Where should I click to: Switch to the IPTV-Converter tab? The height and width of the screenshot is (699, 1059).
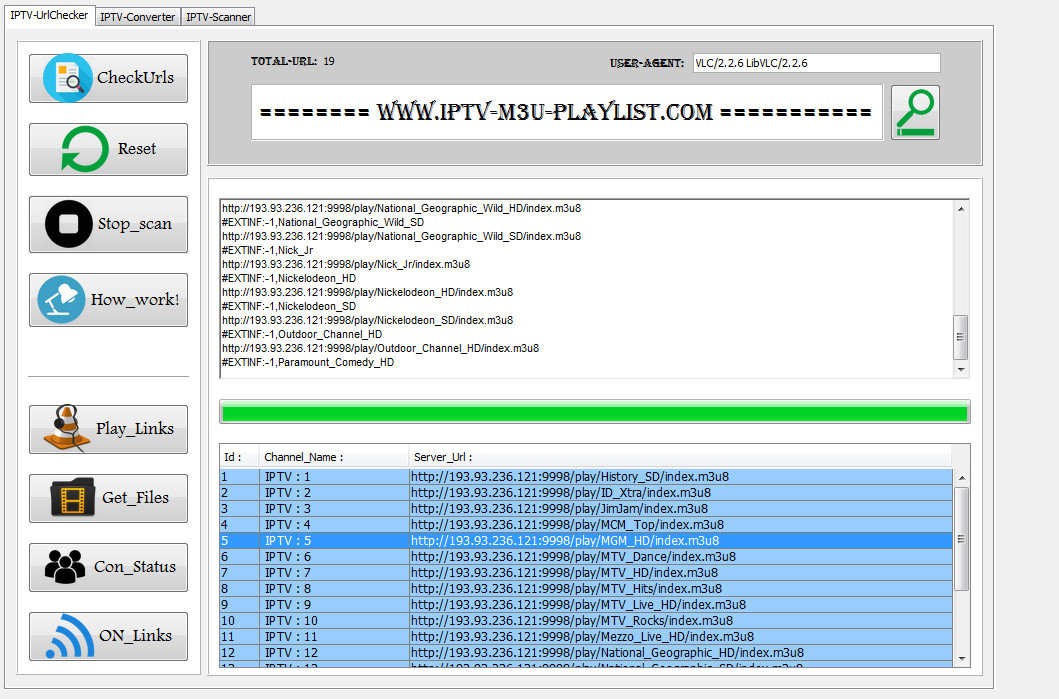click(138, 17)
